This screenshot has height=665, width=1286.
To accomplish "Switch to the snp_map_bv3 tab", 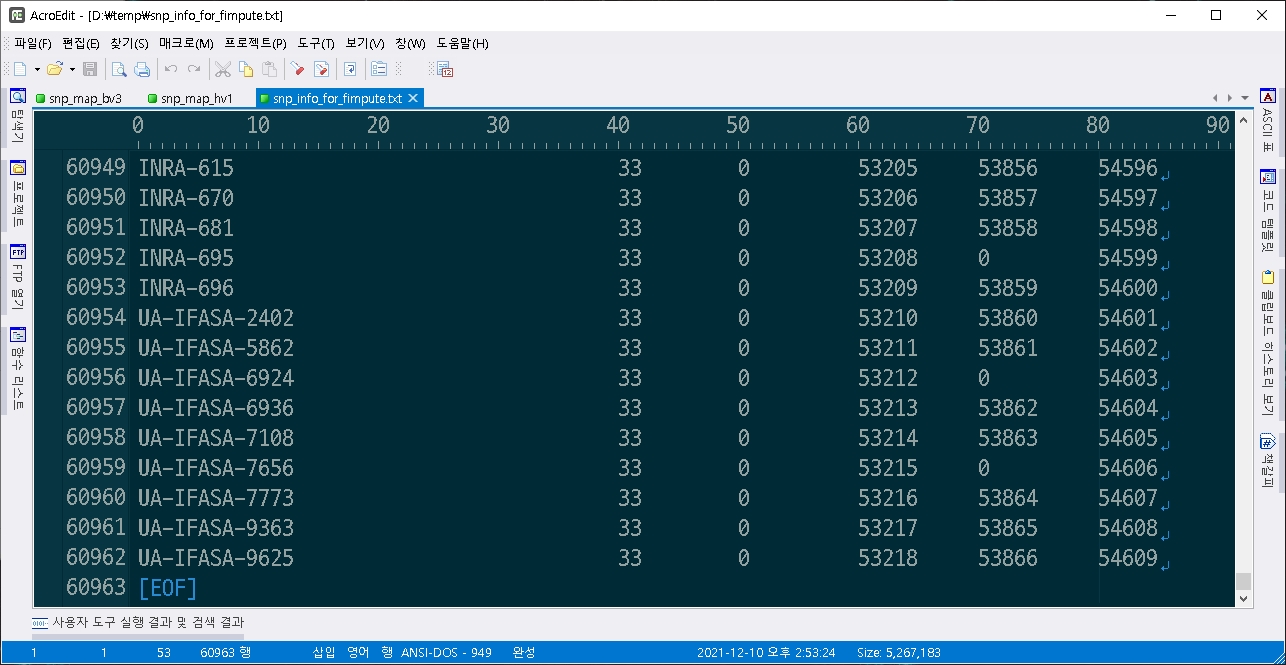I will click(78, 98).
